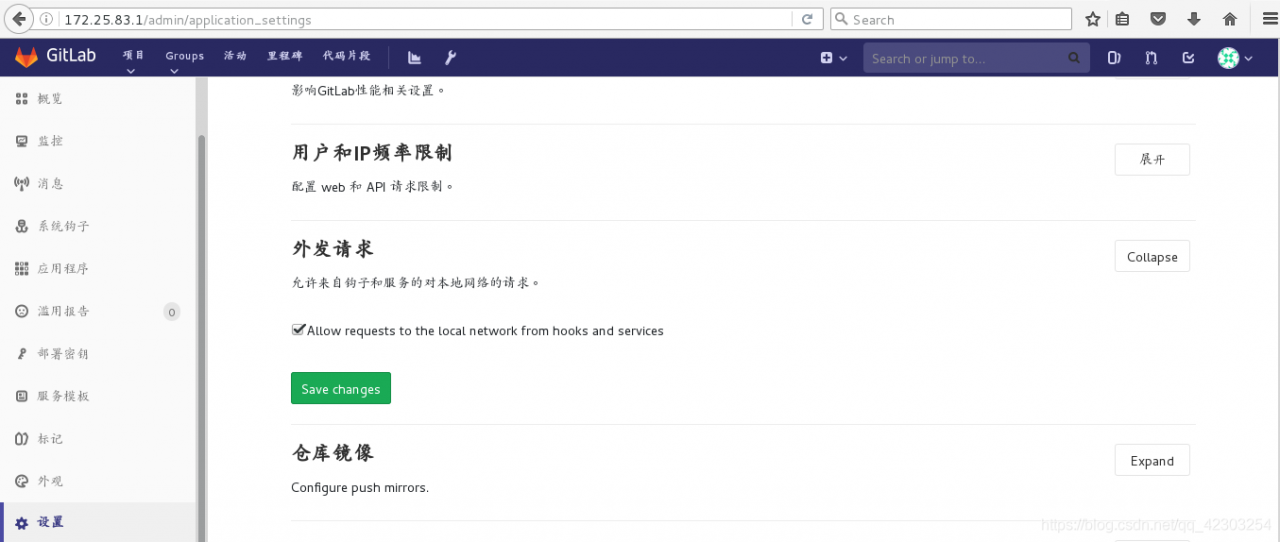This screenshot has height=542, width=1280.
Task: Click the 外发请求 section heading
Action: pyautogui.click(x=333, y=249)
